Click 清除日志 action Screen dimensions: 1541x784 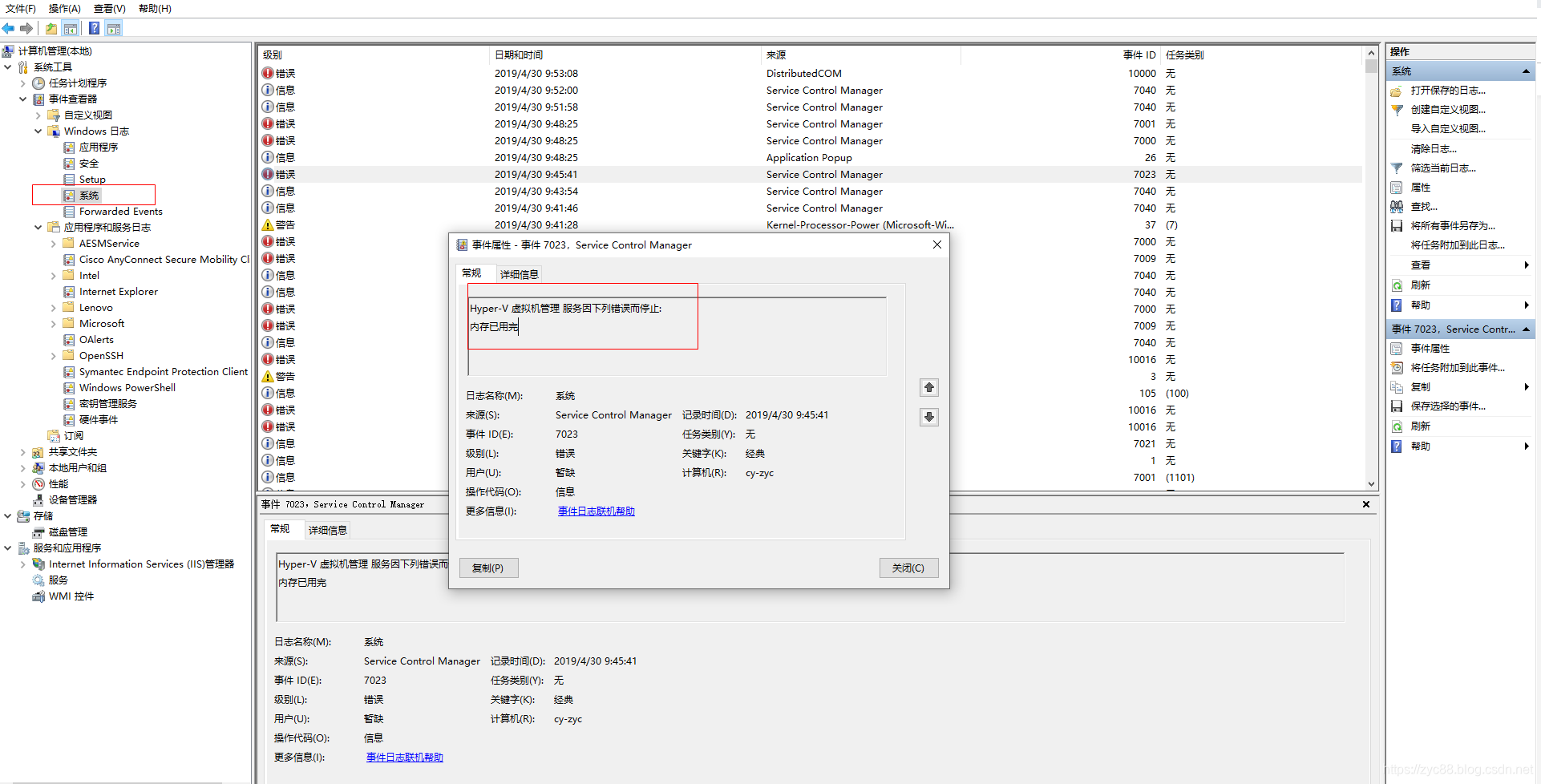pyautogui.click(x=1434, y=149)
